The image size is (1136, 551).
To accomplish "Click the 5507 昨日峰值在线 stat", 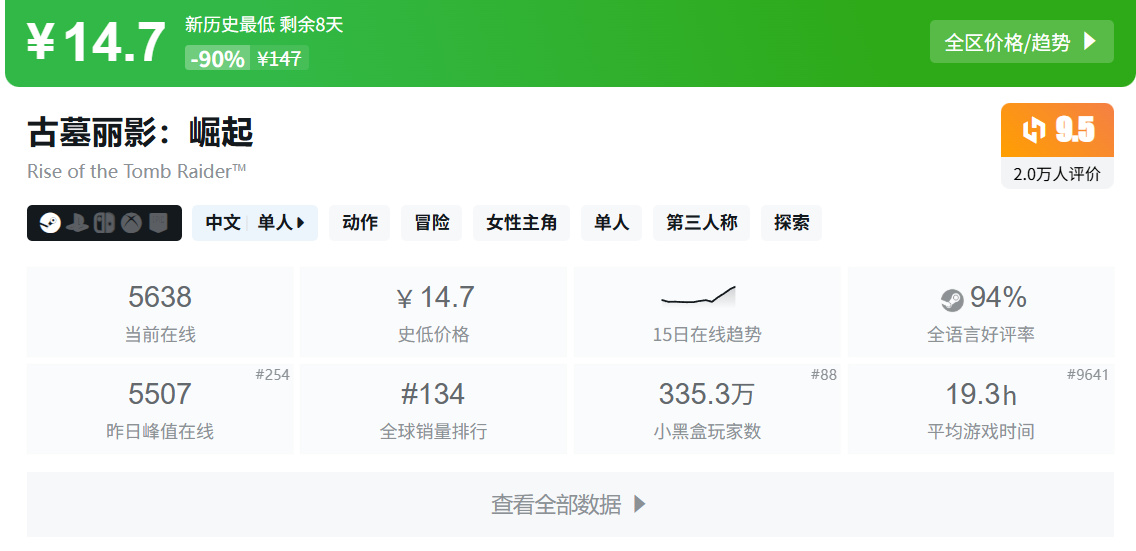I will [x=160, y=409].
